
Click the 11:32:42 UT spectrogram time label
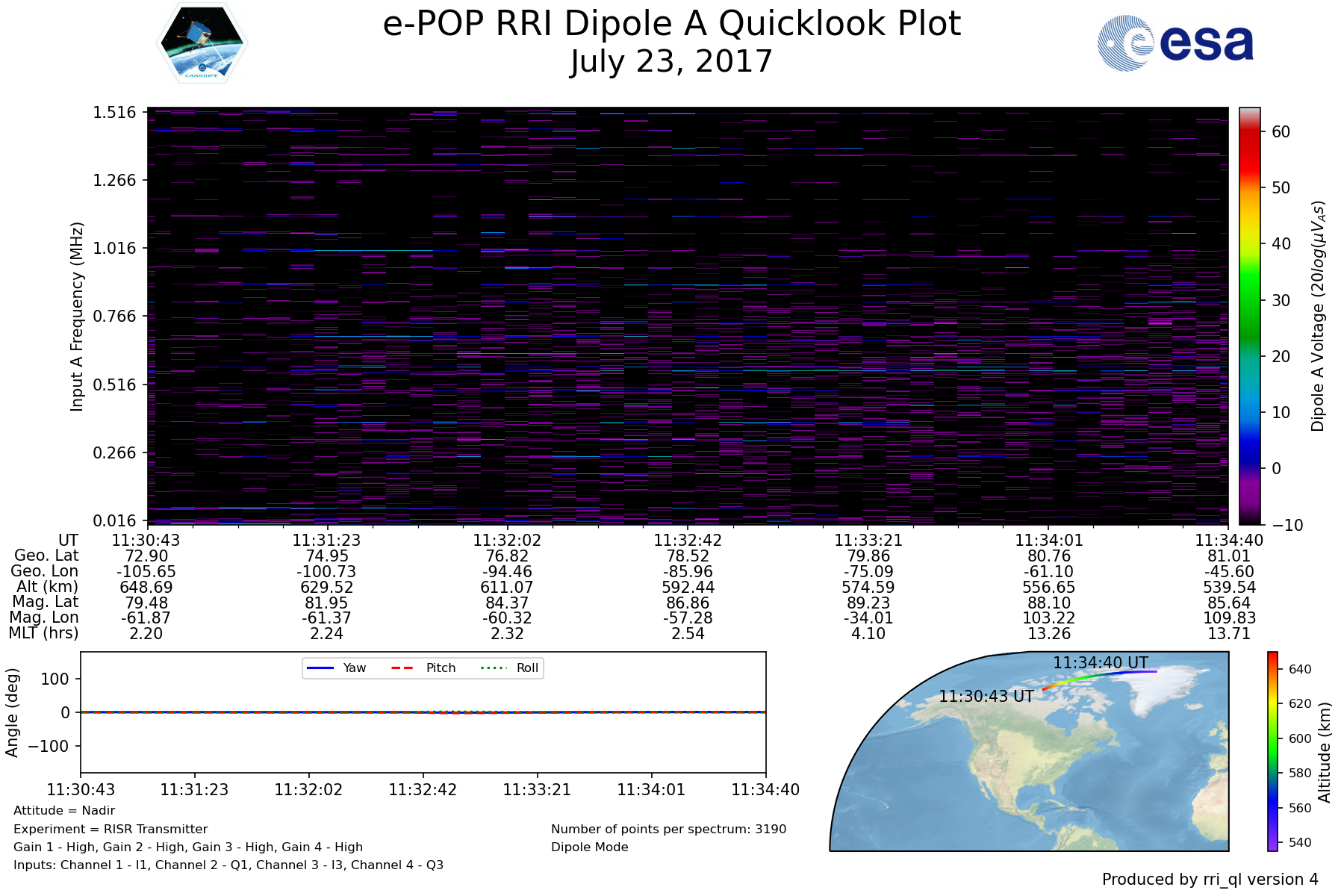(x=688, y=541)
